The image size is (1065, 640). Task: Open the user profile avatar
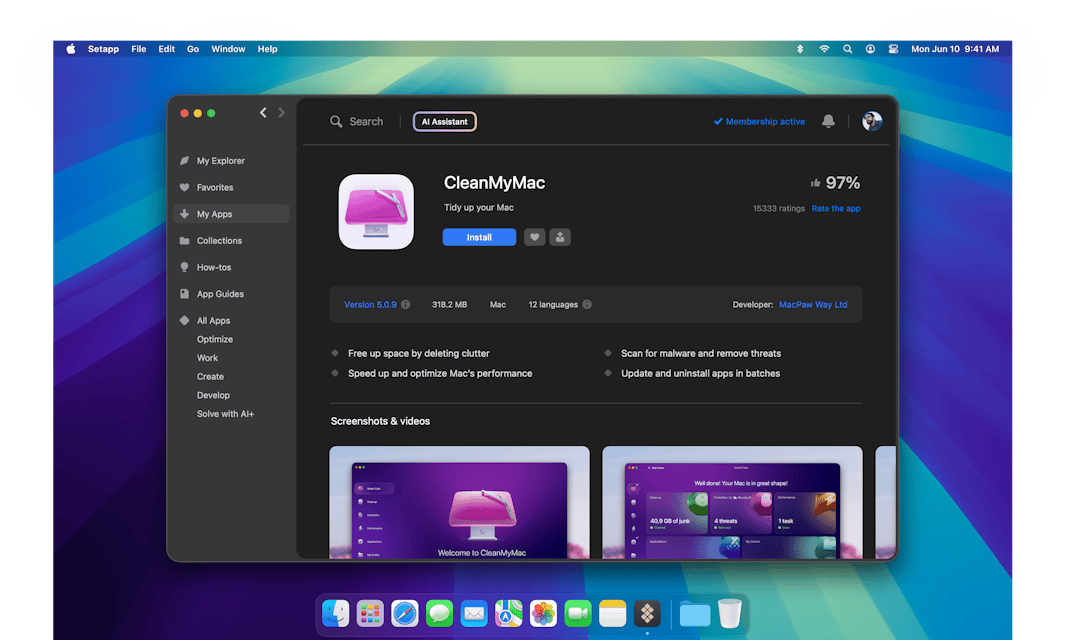(x=872, y=121)
